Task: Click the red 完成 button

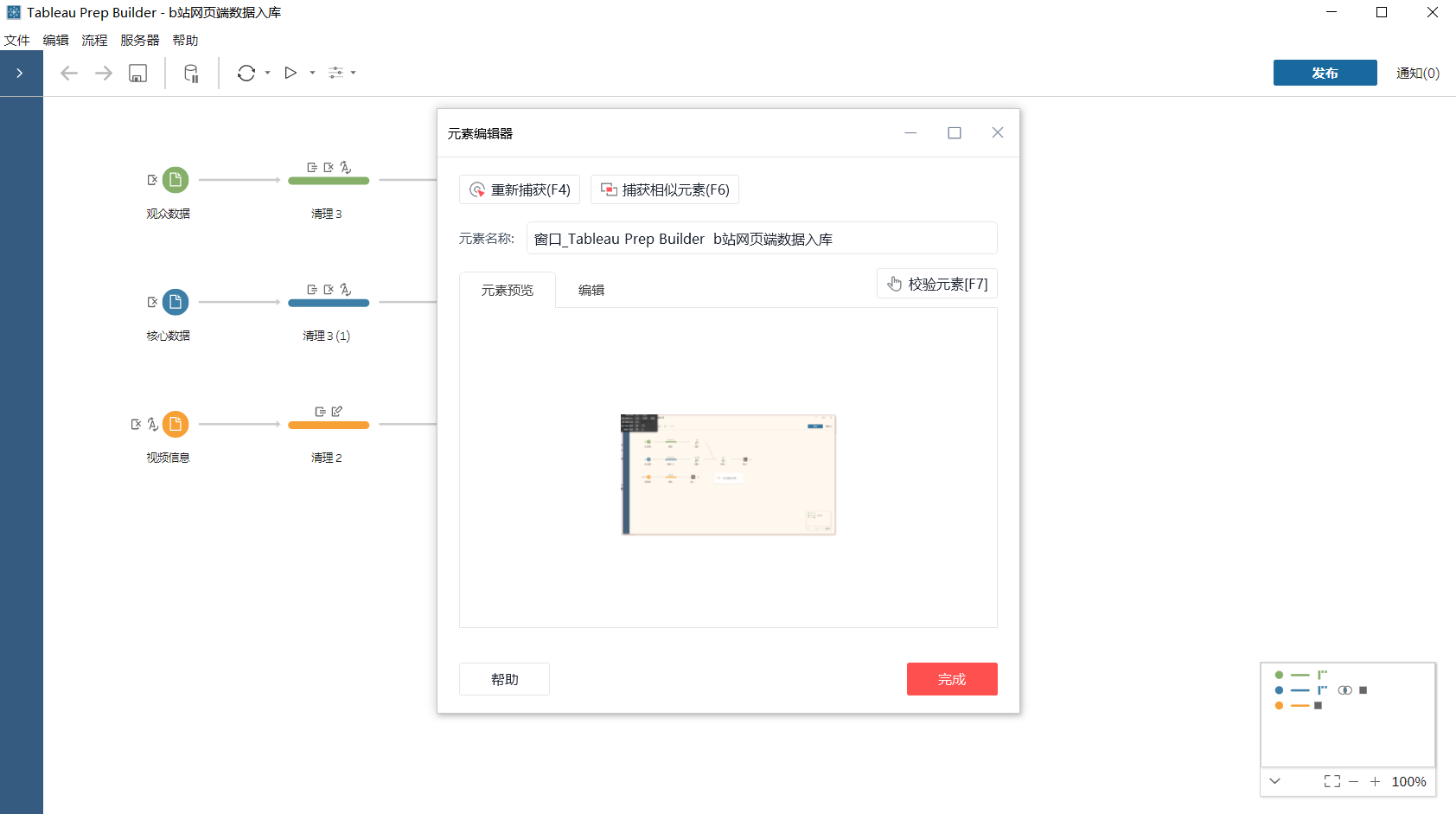Action: click(x=952, y=679)
